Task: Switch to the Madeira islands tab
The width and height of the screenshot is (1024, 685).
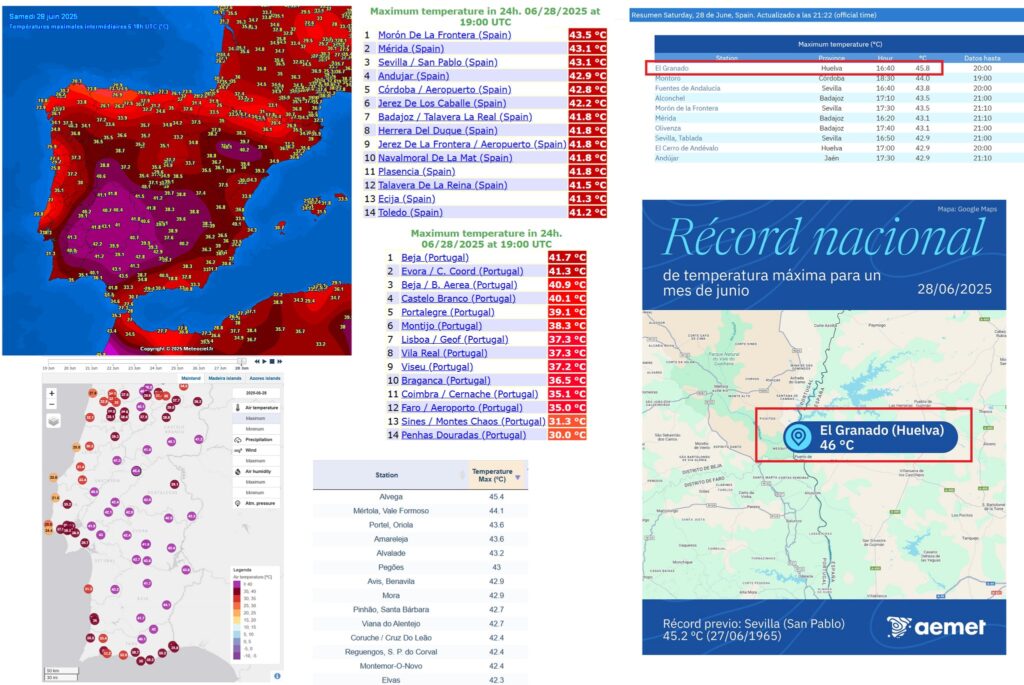Action: pos(226,379)
